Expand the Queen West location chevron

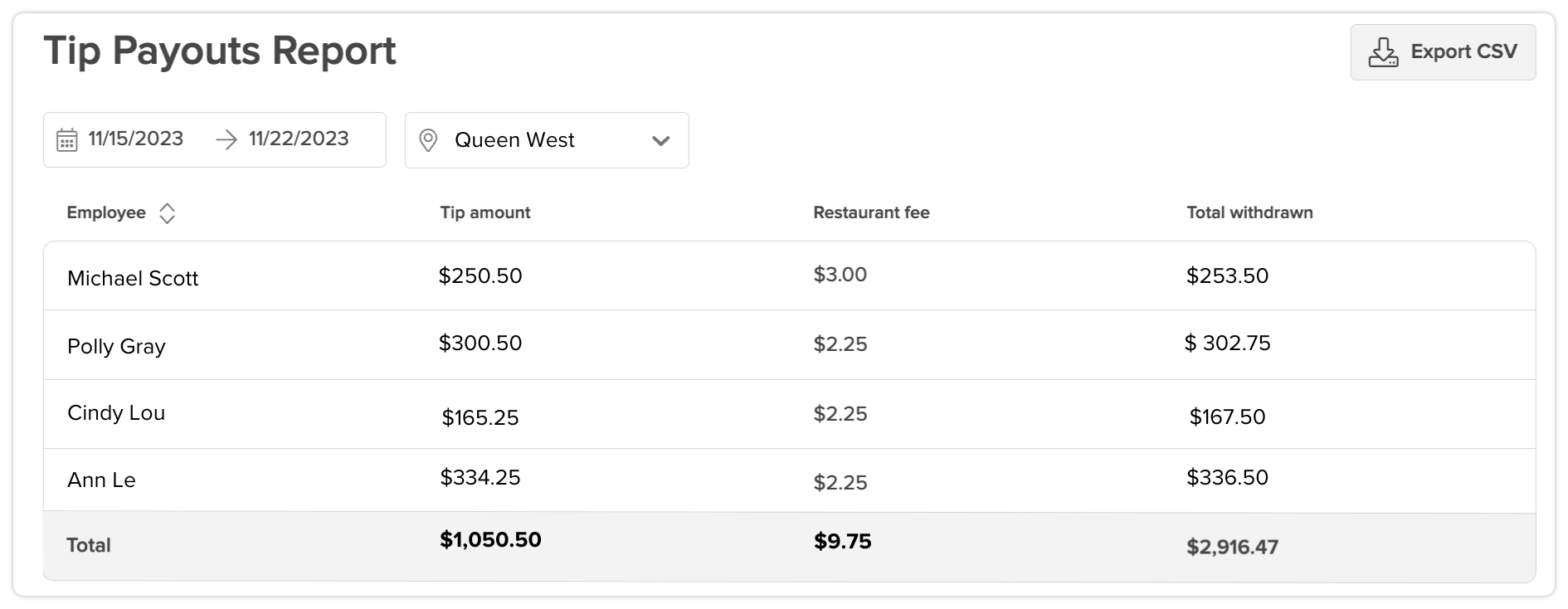click(661, 141)
